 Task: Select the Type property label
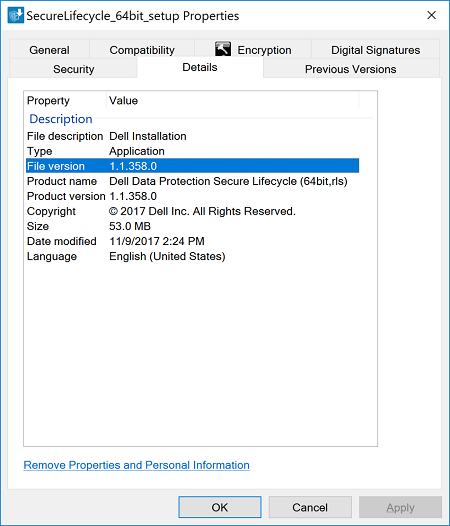[40, 151]
